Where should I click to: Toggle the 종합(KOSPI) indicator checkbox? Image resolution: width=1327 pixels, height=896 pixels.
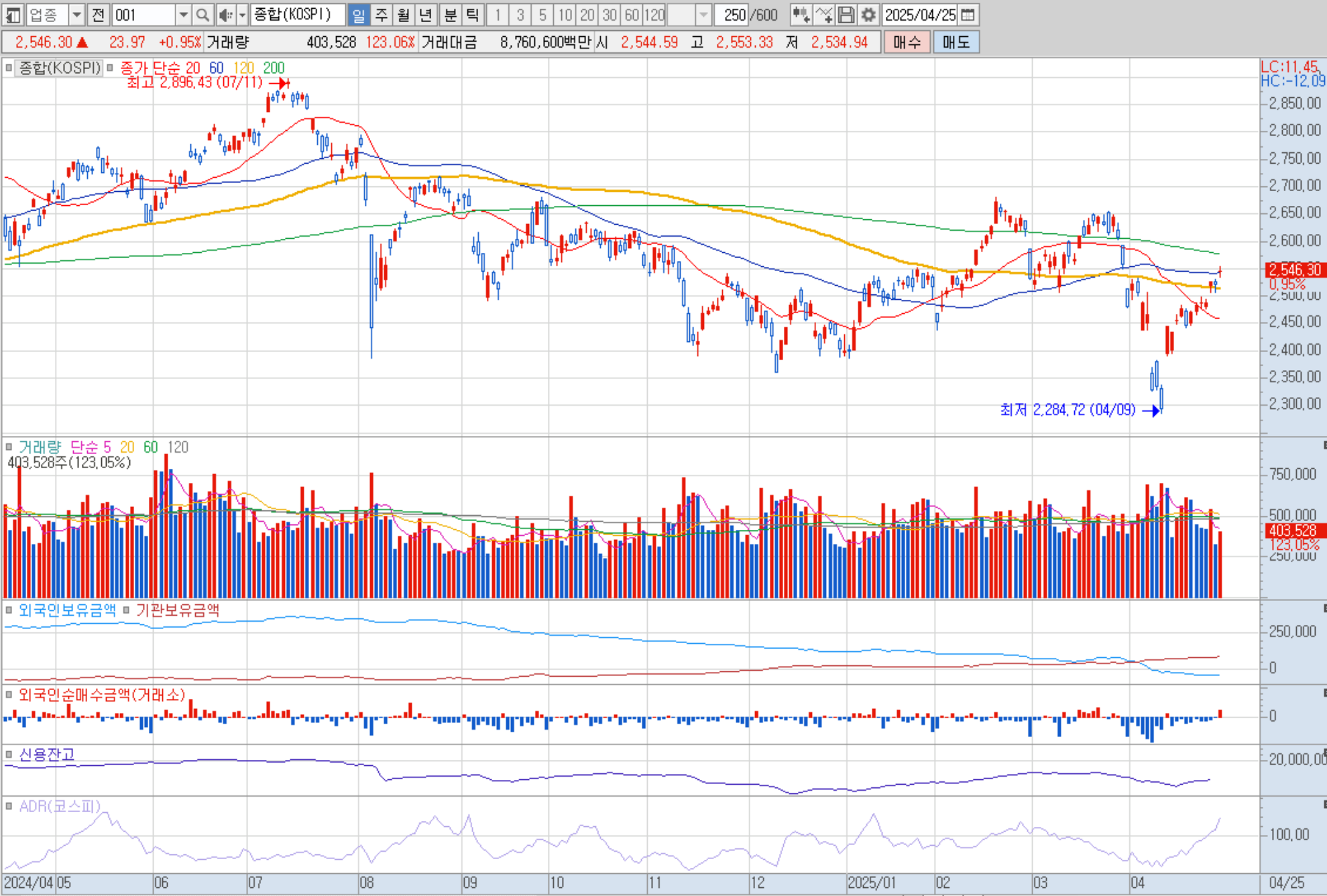9,68
